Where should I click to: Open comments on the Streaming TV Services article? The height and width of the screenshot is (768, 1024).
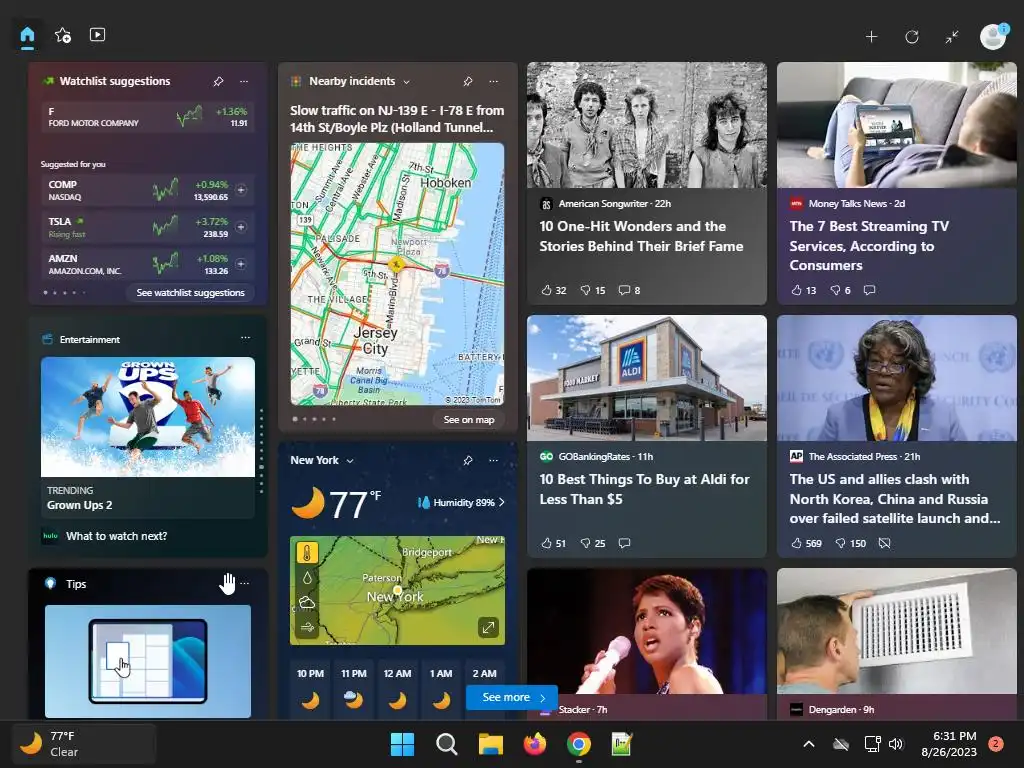[869, 290]
